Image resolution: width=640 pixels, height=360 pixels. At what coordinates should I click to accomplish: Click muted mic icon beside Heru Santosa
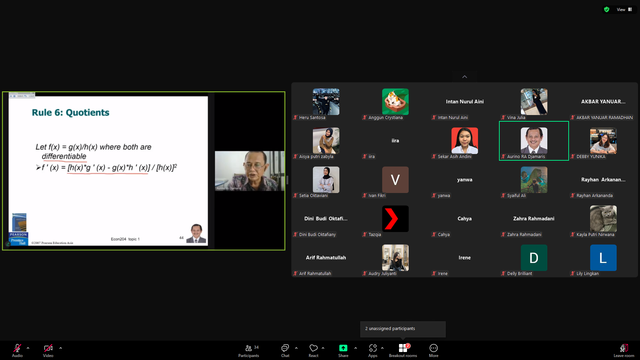tap(295, 118)
